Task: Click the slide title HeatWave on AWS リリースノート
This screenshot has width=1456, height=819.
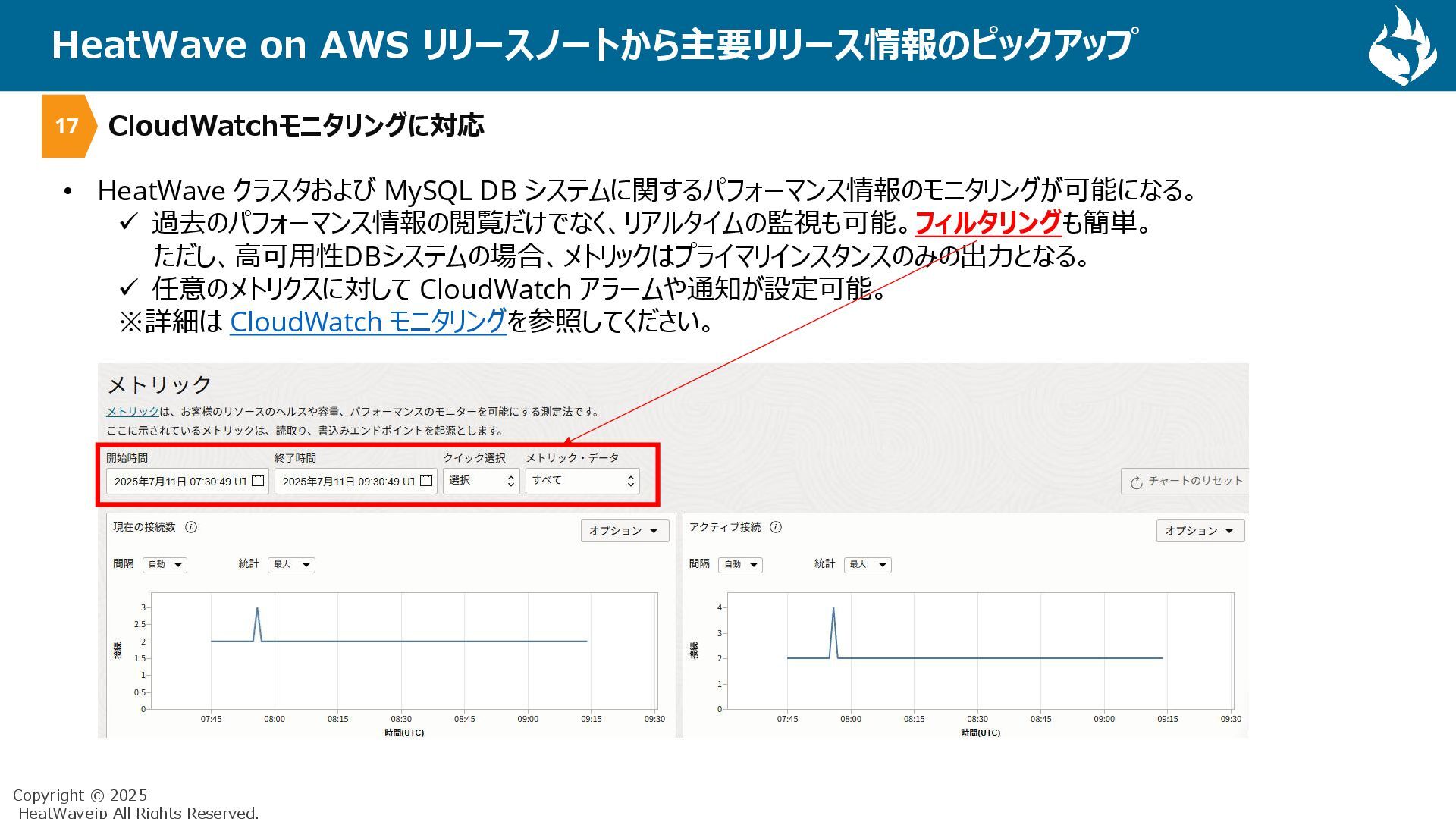Action: 595,44
